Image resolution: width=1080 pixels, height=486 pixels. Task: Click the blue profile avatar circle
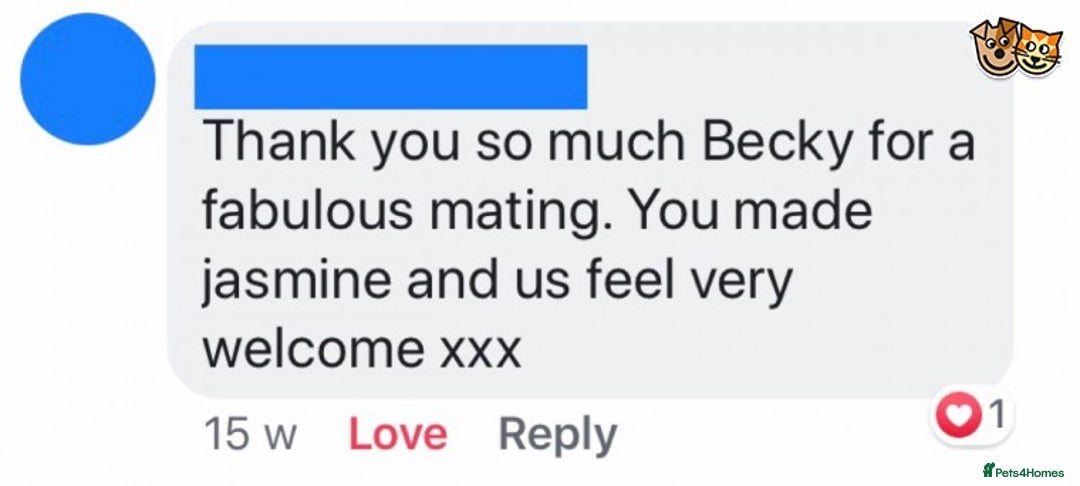click(87, 79)
